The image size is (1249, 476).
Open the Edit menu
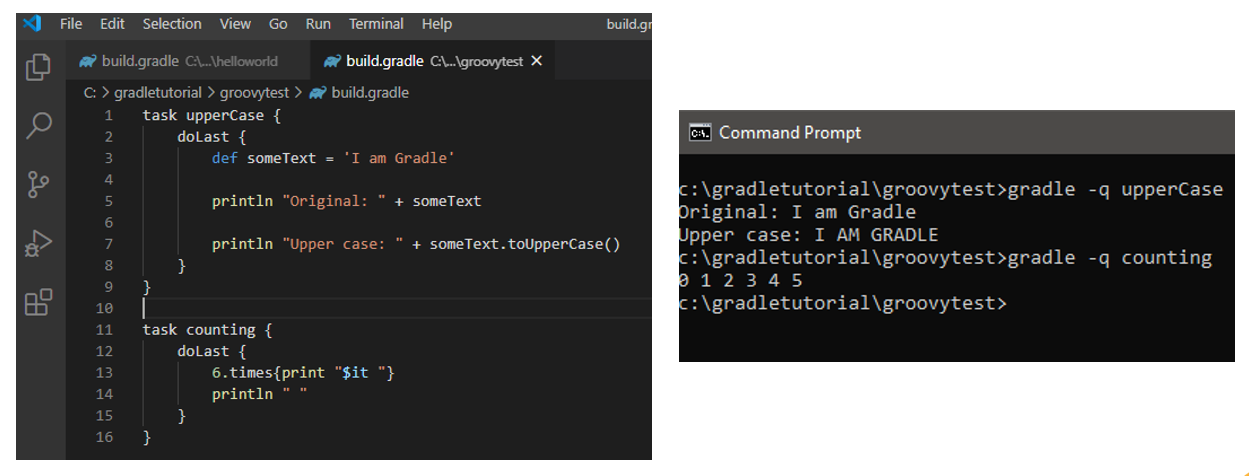coord(113,23)
